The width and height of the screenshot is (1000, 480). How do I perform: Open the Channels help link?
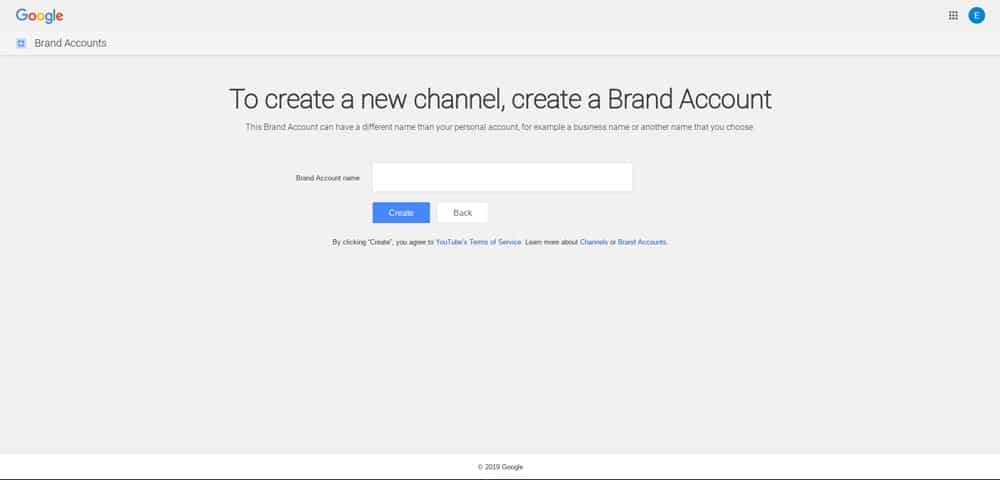[x=594, y=242]
